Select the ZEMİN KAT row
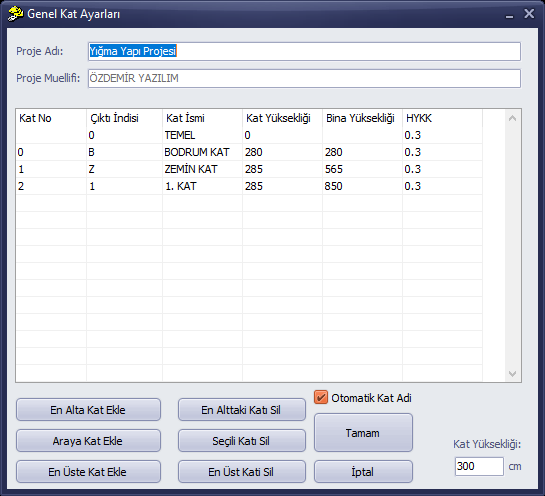The width and height of the screenshot is (545, 496). pyautogui.click(x=249, y=169)
